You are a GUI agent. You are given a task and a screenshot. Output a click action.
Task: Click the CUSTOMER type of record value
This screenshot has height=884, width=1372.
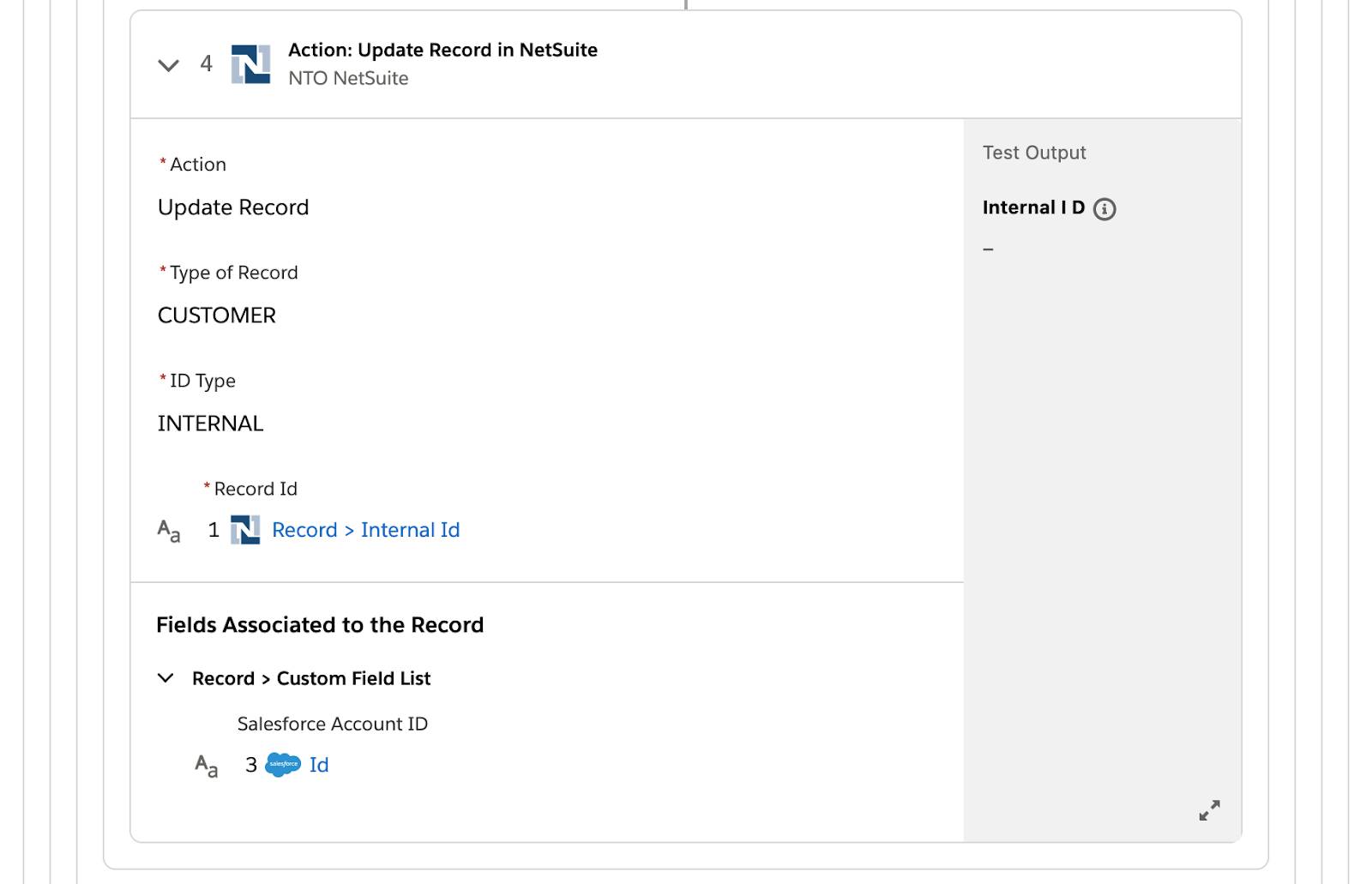(217, 316)
